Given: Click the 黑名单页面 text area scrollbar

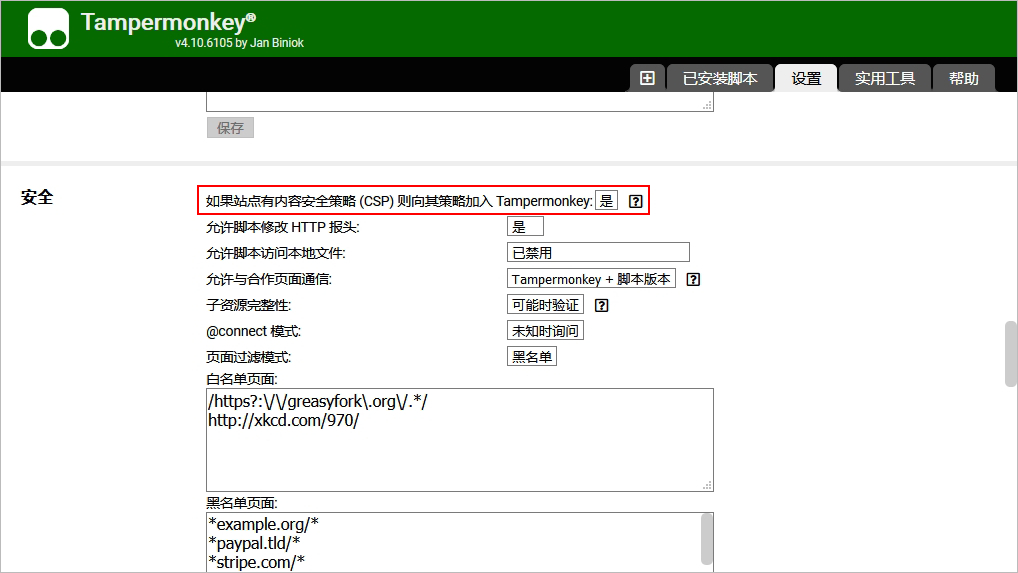Looking at the screenshot, I should tap(707, 539).
